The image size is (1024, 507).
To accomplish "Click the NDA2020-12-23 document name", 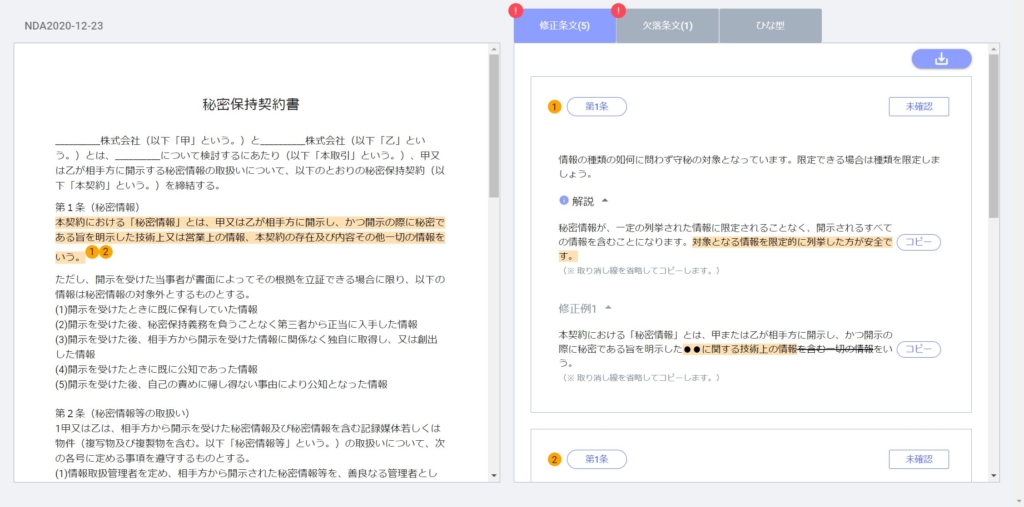I will point(63,26).
